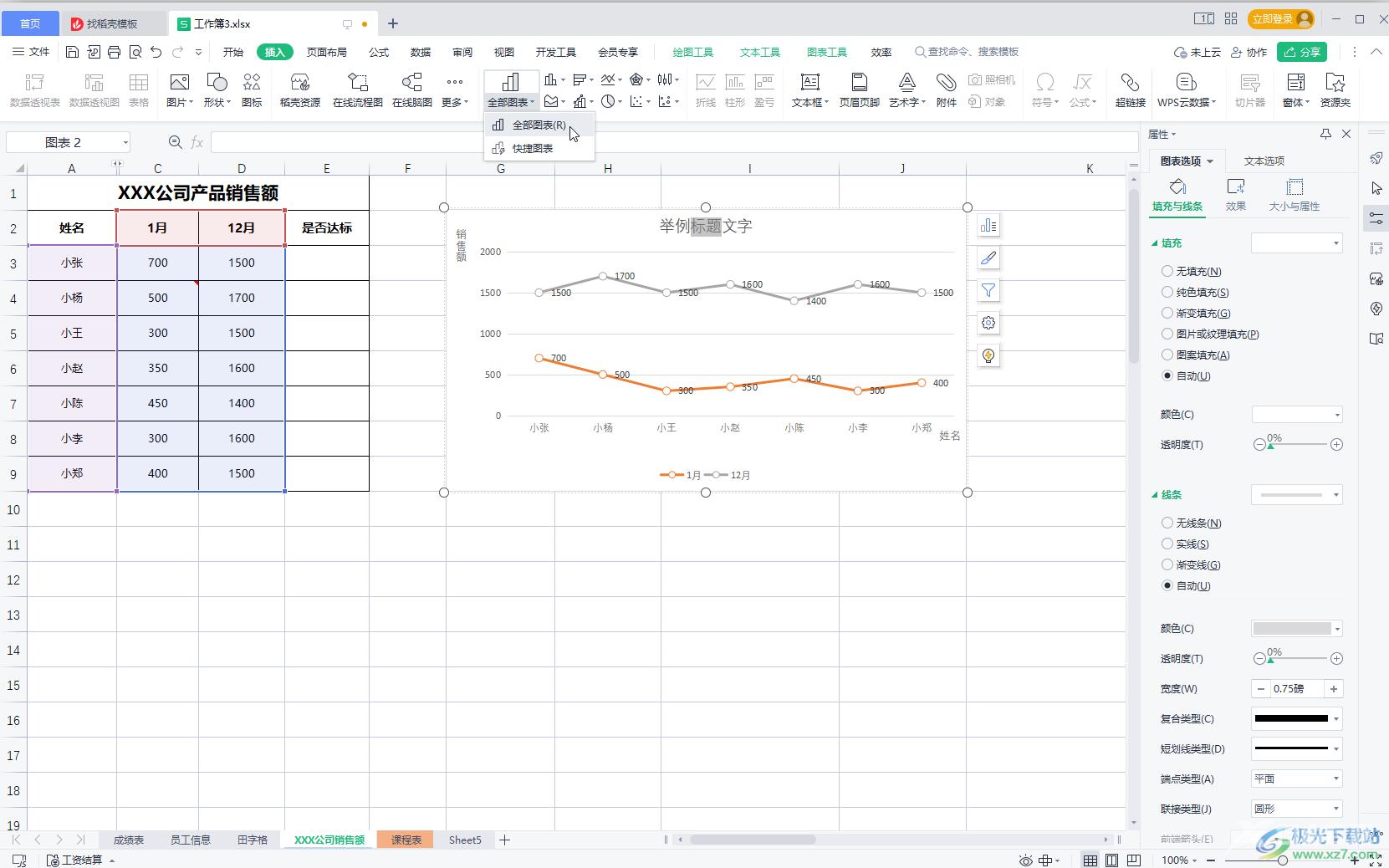
Task: Insert WordArt (艺术字)
Action: pos(906,90)
